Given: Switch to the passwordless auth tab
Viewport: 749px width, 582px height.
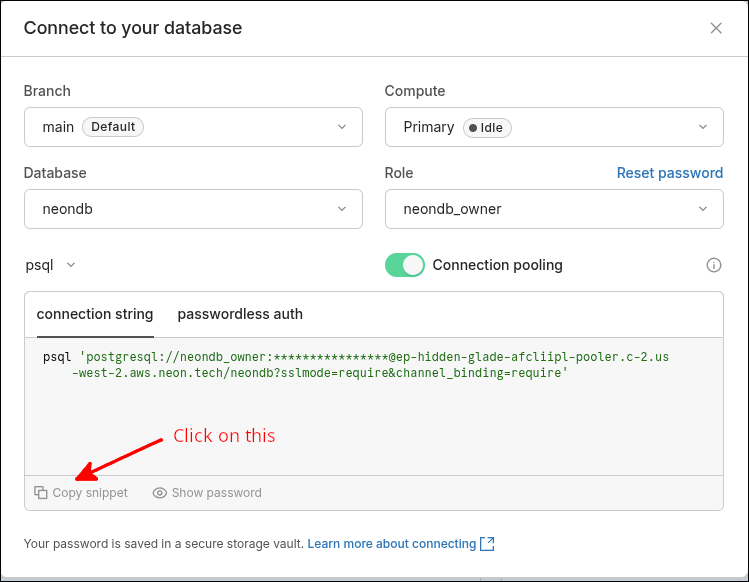Looking at the screenshot, I should (x=240, y=314).
